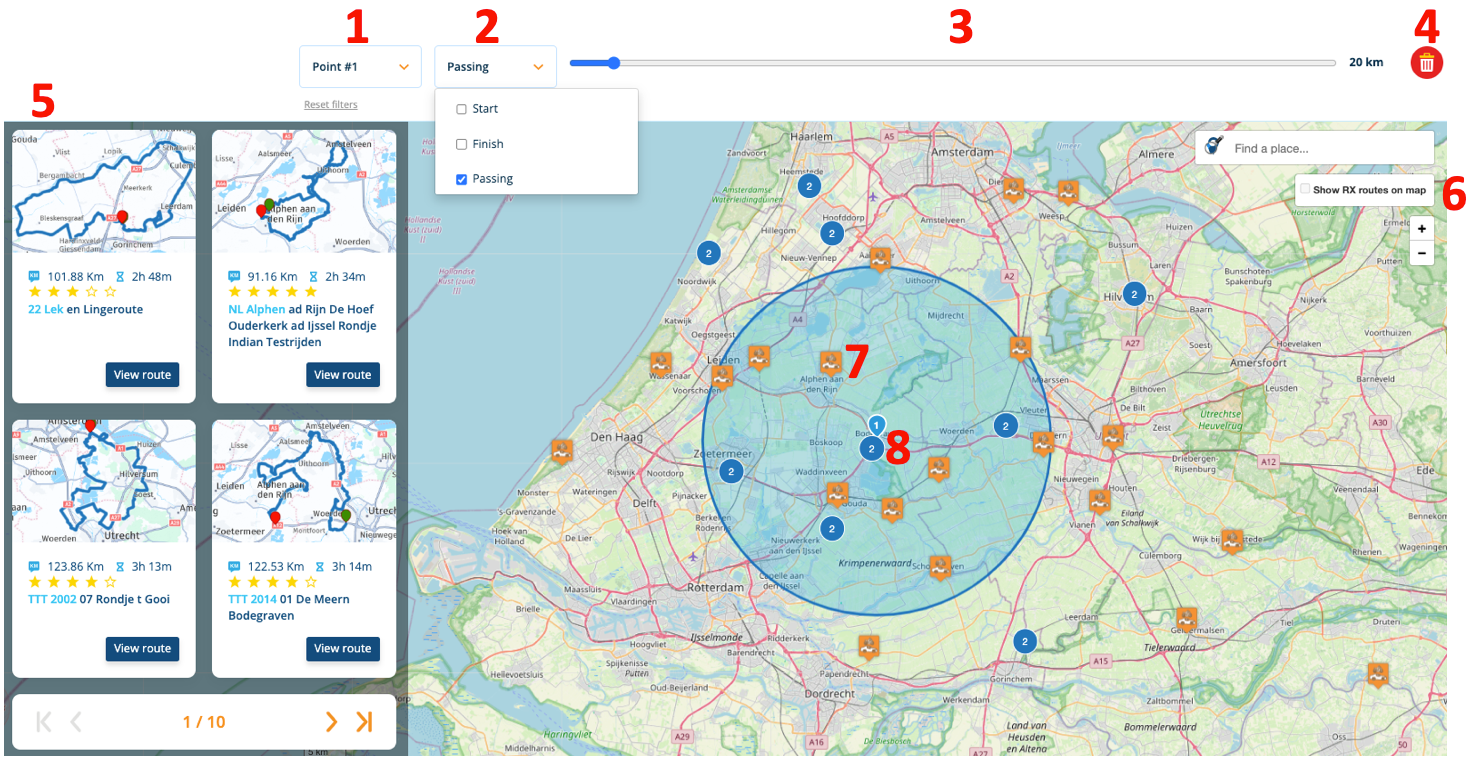Jump to first page of routes
1468x763 pixels.
click(x=43, y=722)
